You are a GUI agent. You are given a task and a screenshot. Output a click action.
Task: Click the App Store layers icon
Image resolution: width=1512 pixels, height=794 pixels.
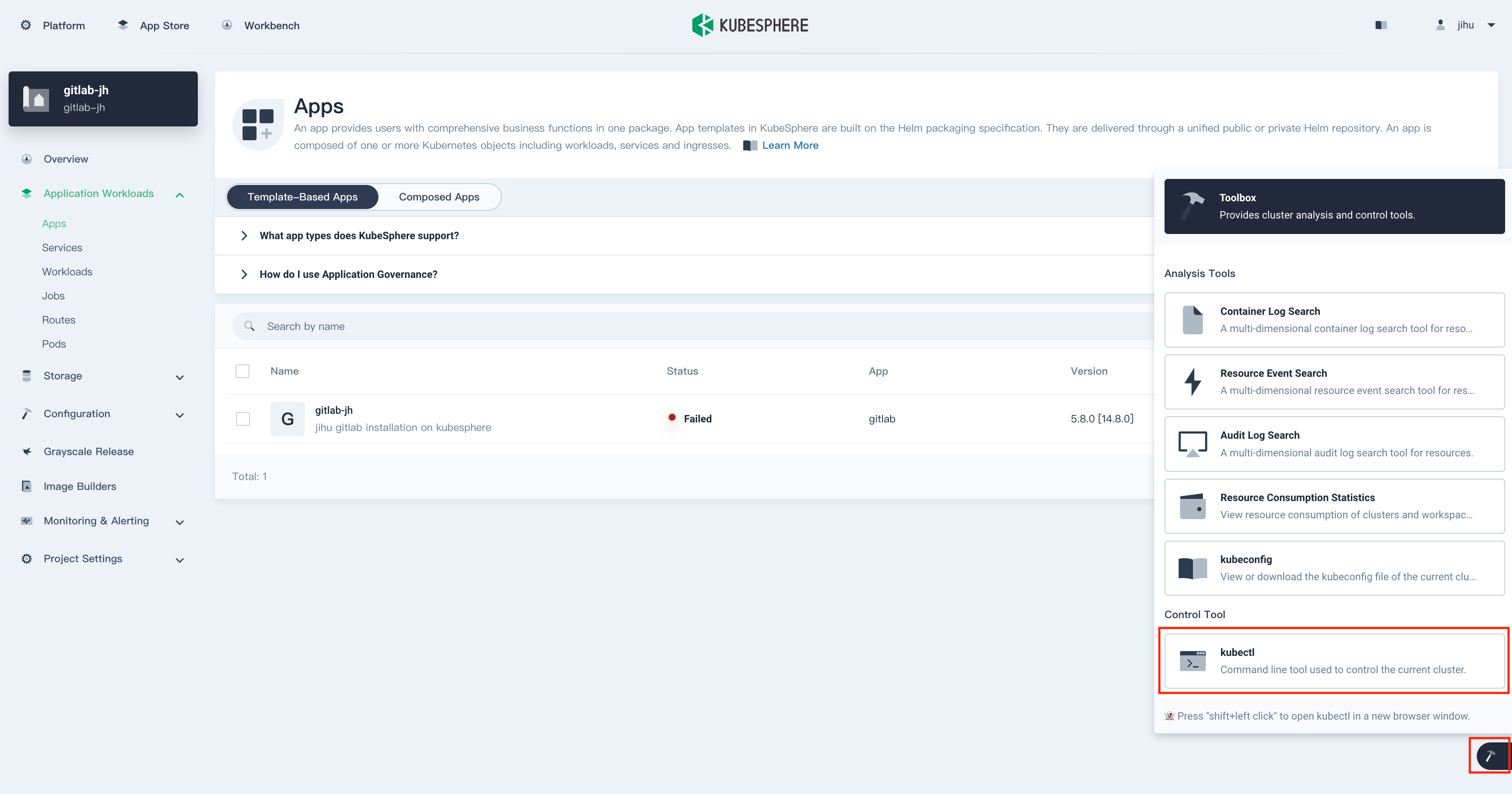[123, 25]
